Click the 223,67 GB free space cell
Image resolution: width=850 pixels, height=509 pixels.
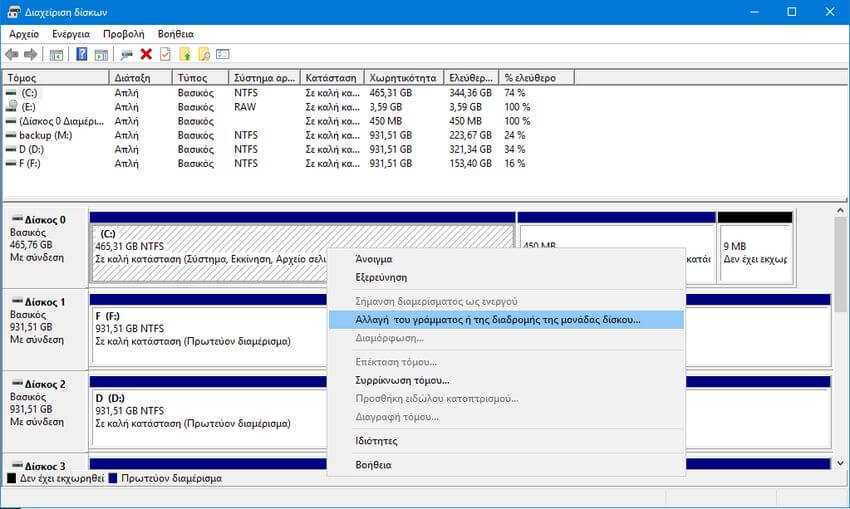pos(470,135)
